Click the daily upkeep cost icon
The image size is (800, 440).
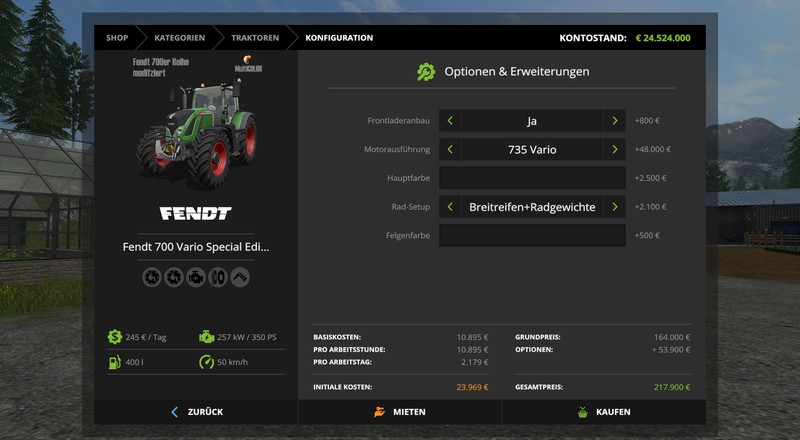[x=115, y=337]
